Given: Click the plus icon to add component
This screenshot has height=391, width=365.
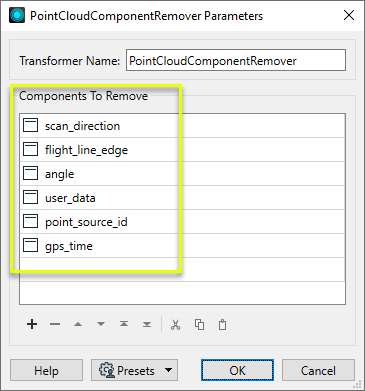Looking at the screenshot, I should click(x=32, y=324).
